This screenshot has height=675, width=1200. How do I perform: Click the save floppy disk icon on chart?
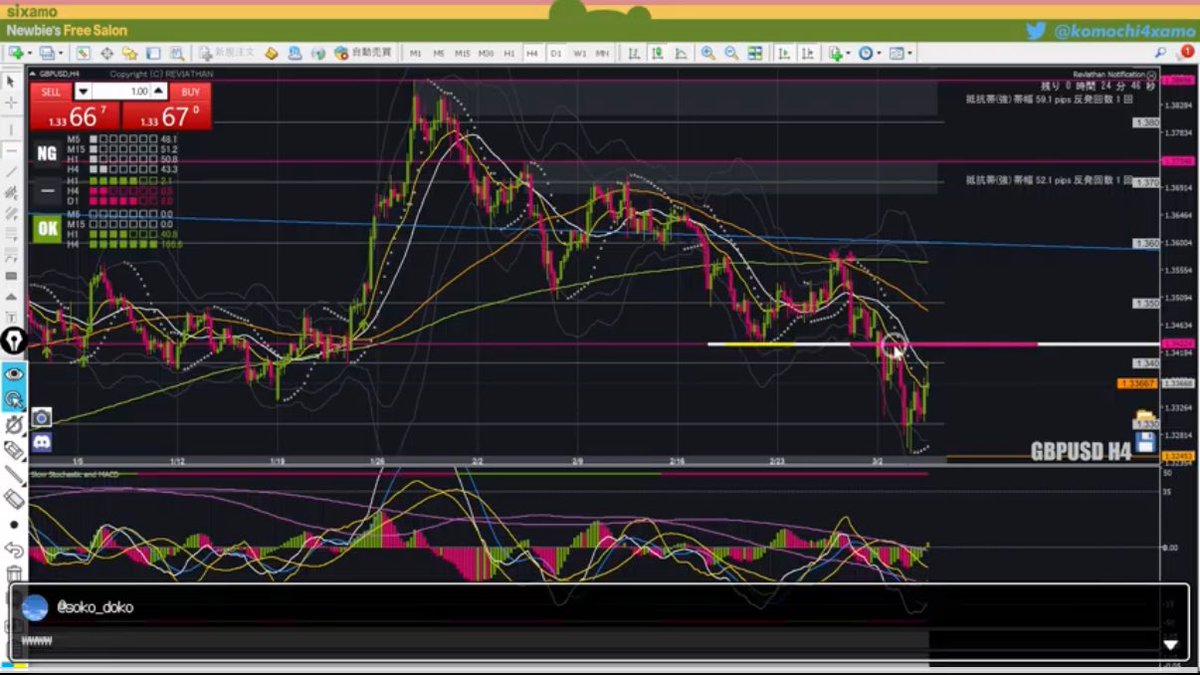(x=1146, y=441)
